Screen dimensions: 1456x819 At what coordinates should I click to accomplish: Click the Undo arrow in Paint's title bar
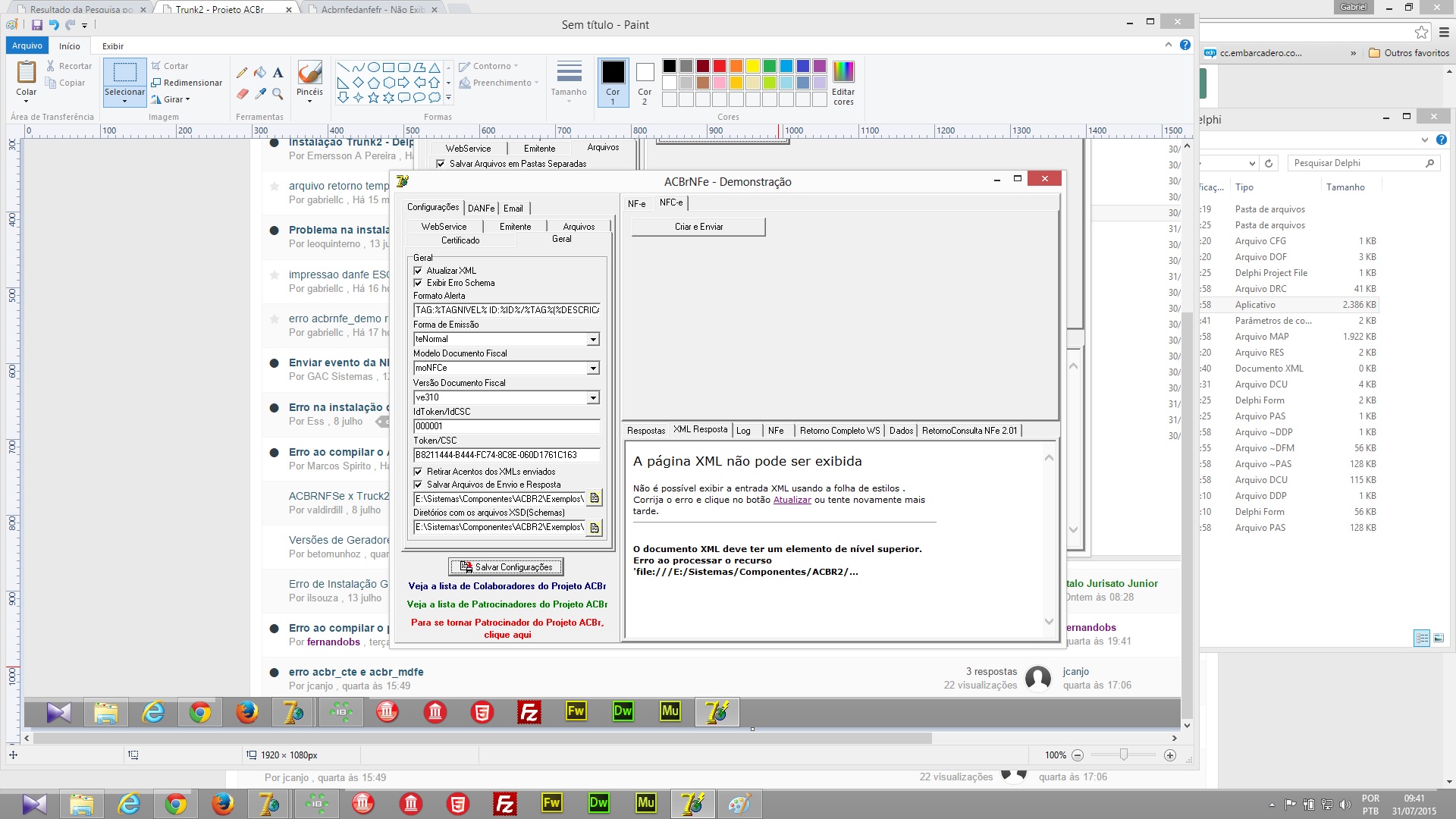(54, 25)
